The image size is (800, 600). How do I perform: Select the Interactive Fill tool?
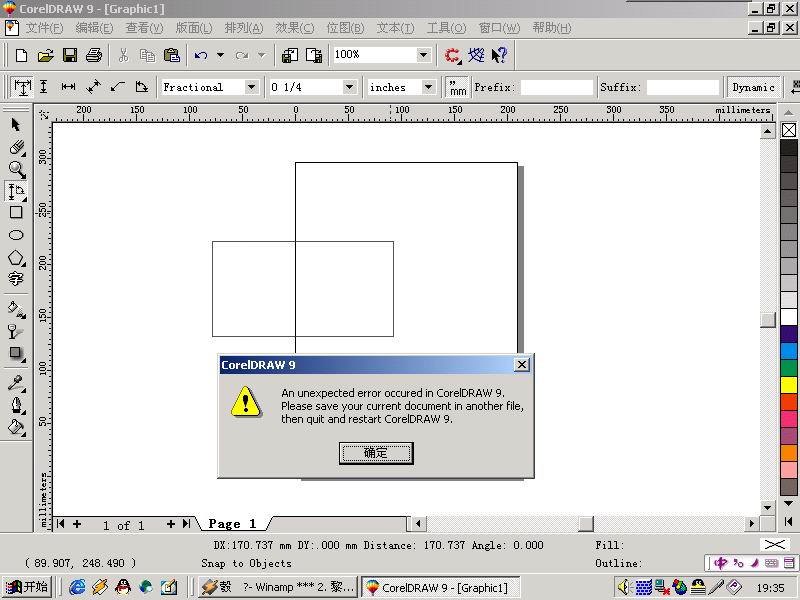coord(16,309)
